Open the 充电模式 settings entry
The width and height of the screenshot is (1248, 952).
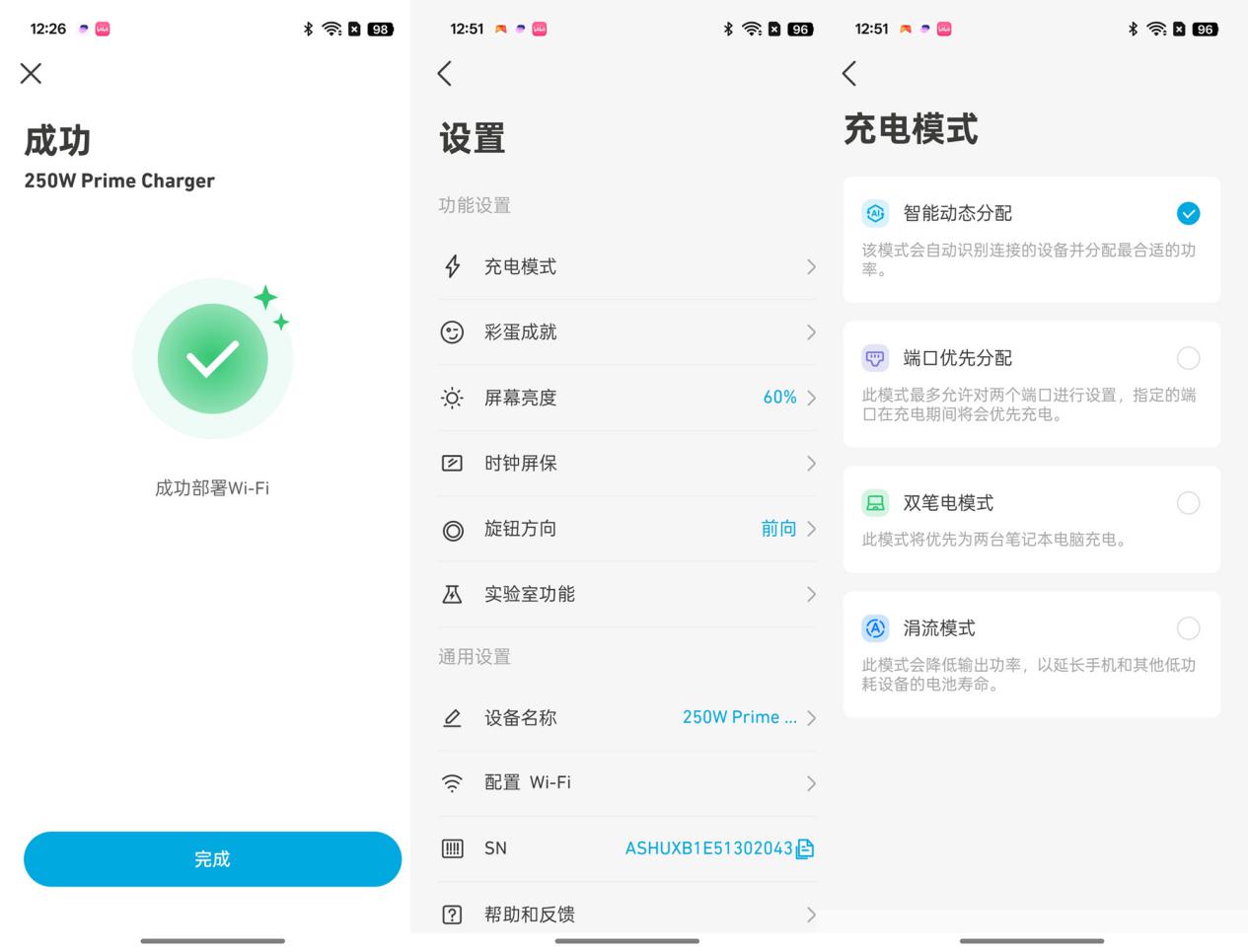(627, 266)
